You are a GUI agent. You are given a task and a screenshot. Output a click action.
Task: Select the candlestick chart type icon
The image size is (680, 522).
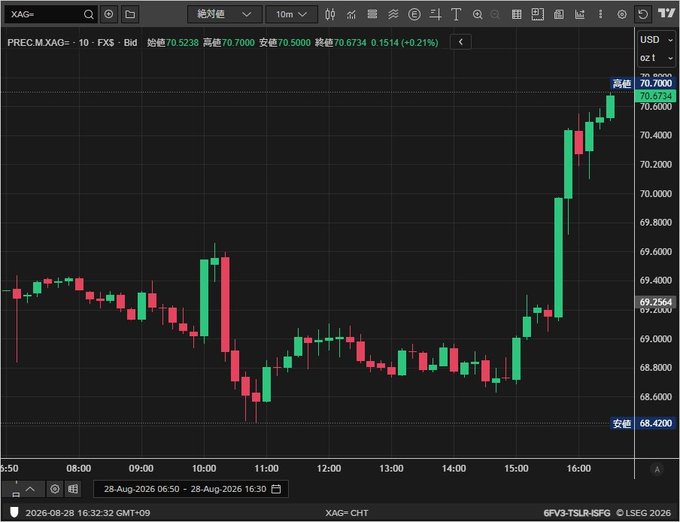pos(330,14)
